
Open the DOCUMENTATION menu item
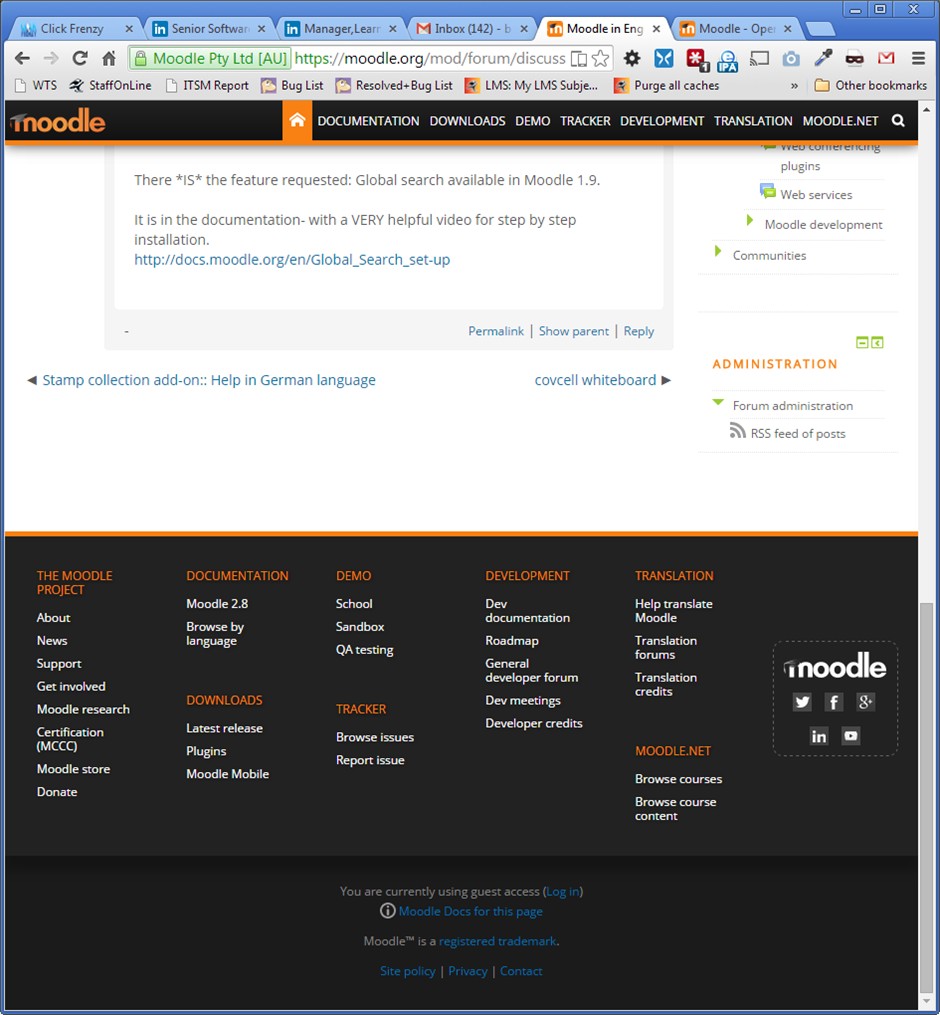tap(368, 121)
